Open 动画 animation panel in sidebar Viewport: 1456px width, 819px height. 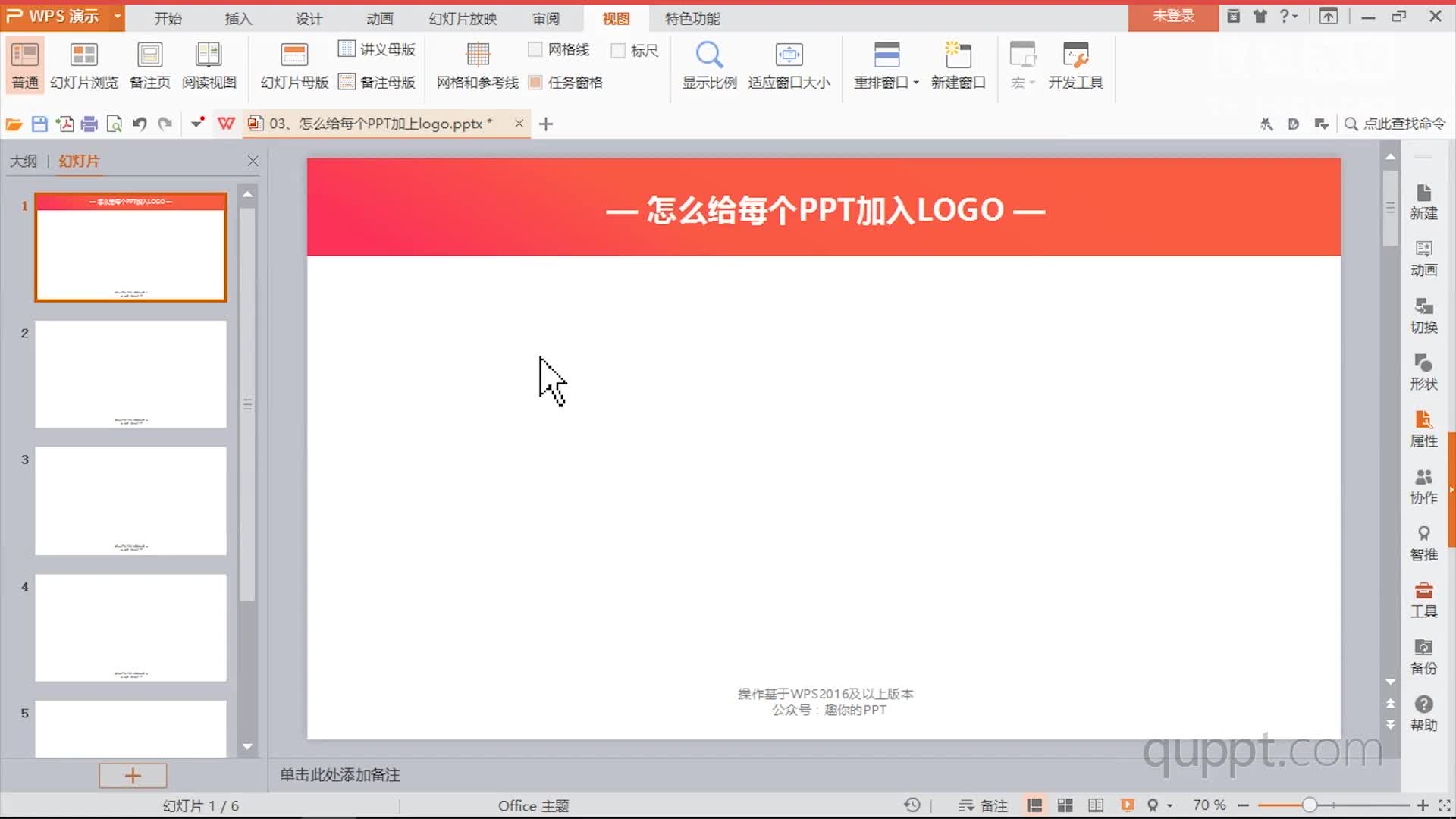1423,259
